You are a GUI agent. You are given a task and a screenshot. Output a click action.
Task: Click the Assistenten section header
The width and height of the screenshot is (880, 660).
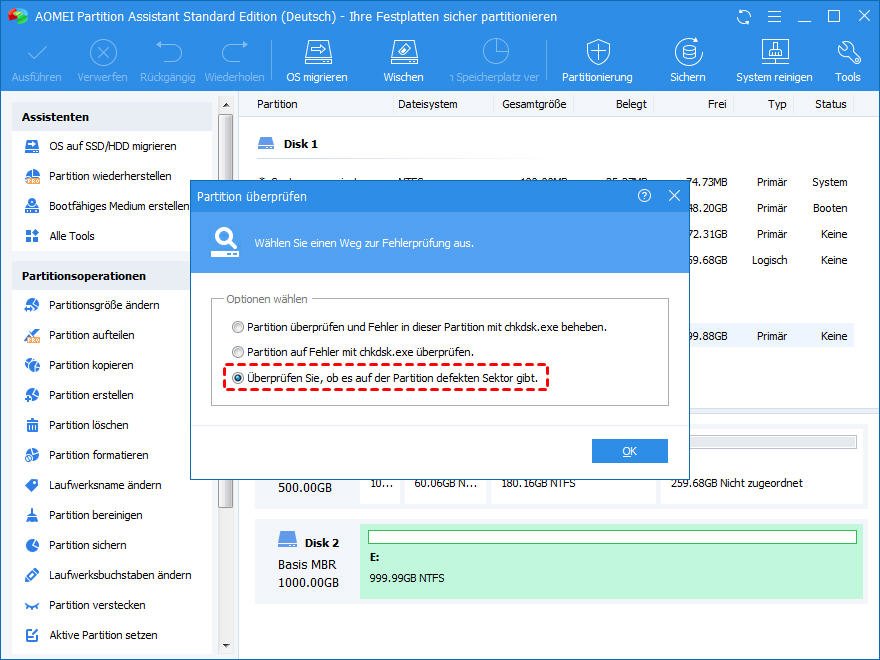pos(112,117)
